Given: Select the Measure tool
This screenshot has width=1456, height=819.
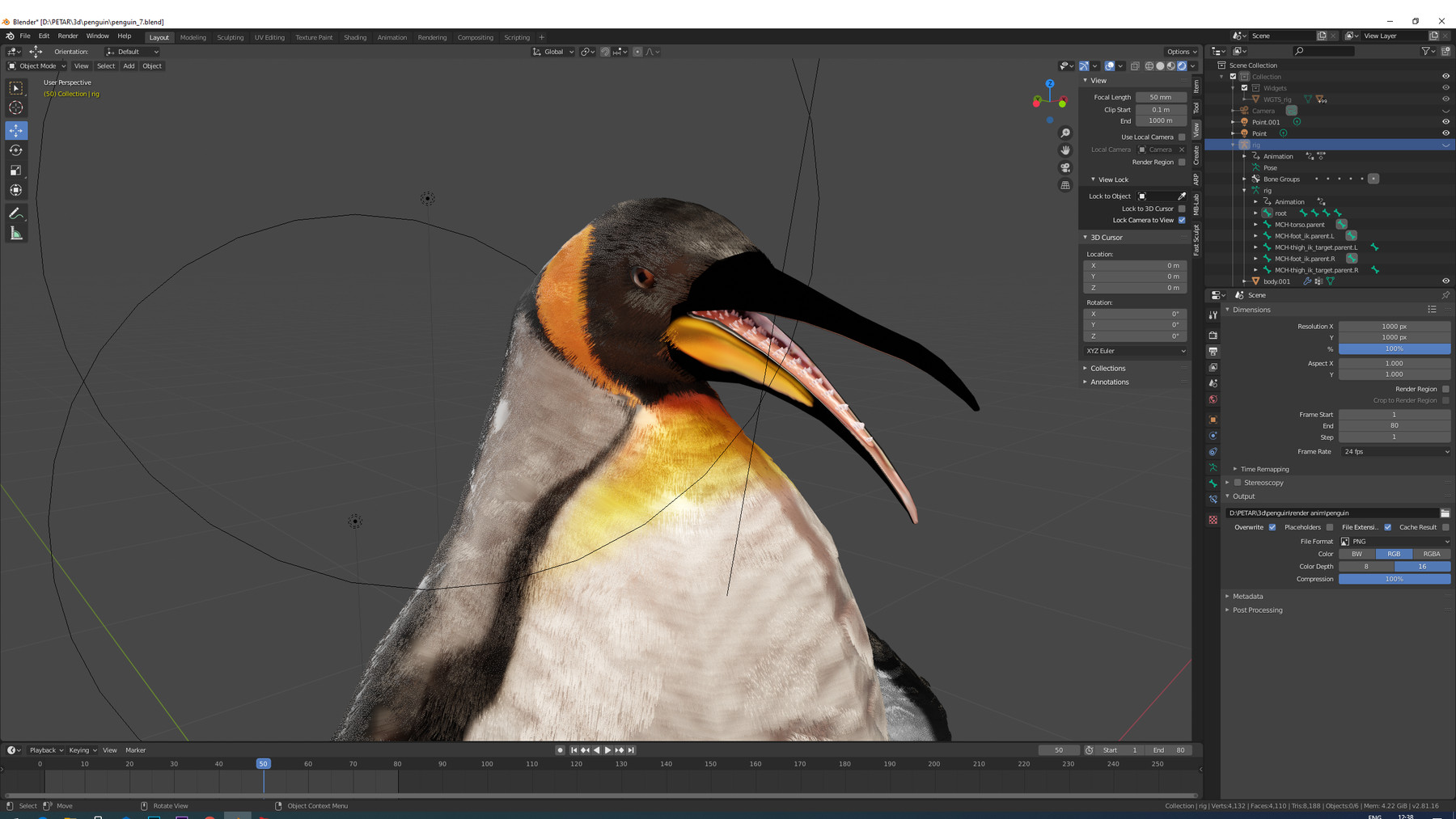Looking at the screenshot, I should [16, 233].
